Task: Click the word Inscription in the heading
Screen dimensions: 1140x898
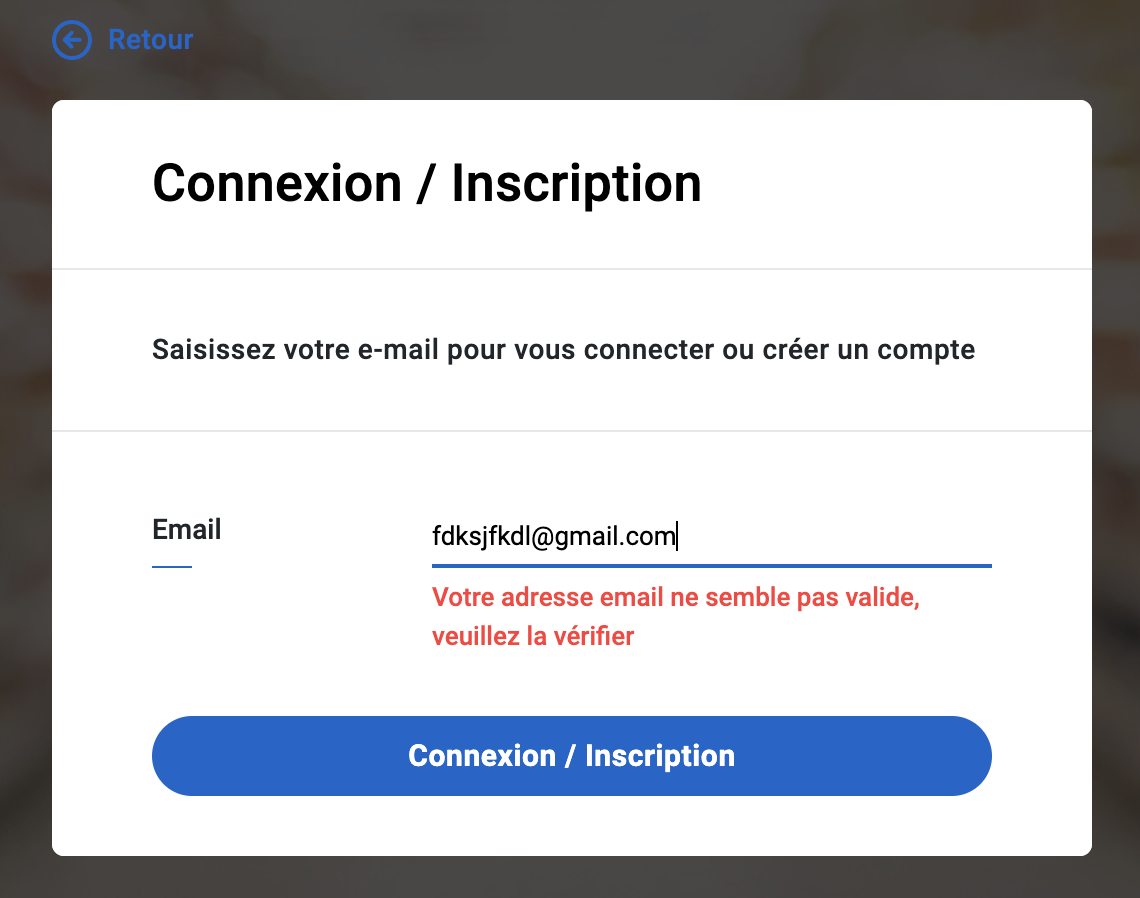Action: point(576,184)
